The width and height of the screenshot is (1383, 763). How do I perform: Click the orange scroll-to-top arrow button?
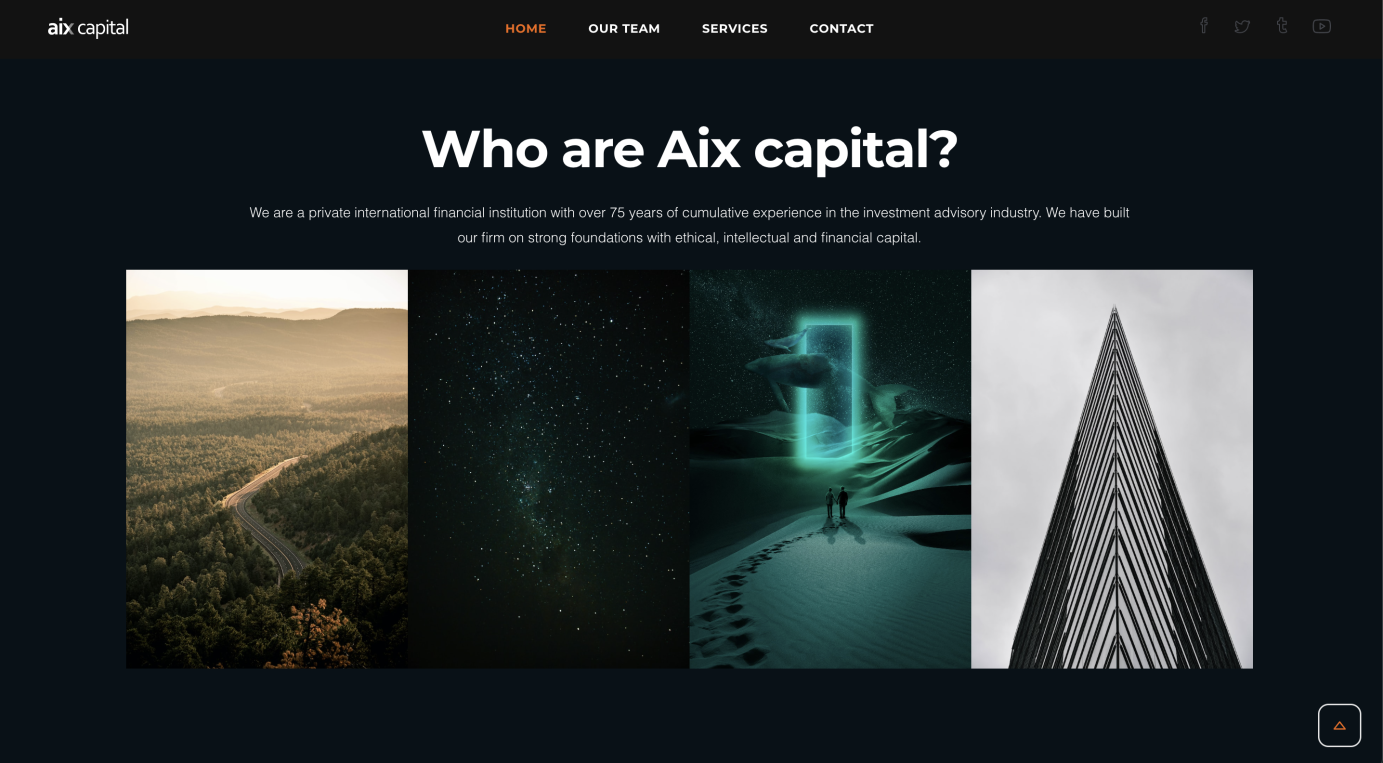pos(1339,725)
